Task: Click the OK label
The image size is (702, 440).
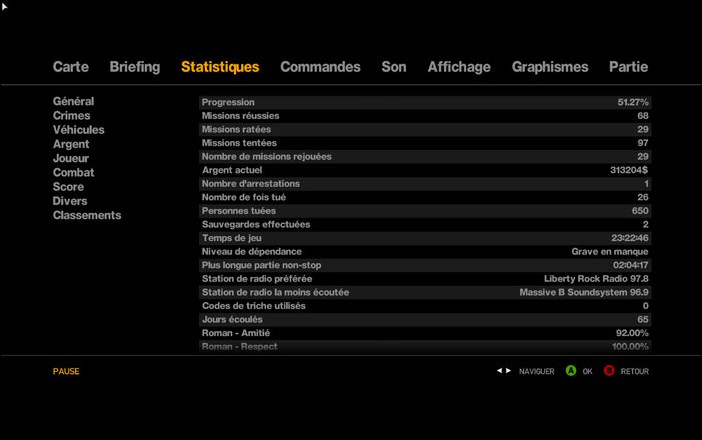Action: pos(587,372)
